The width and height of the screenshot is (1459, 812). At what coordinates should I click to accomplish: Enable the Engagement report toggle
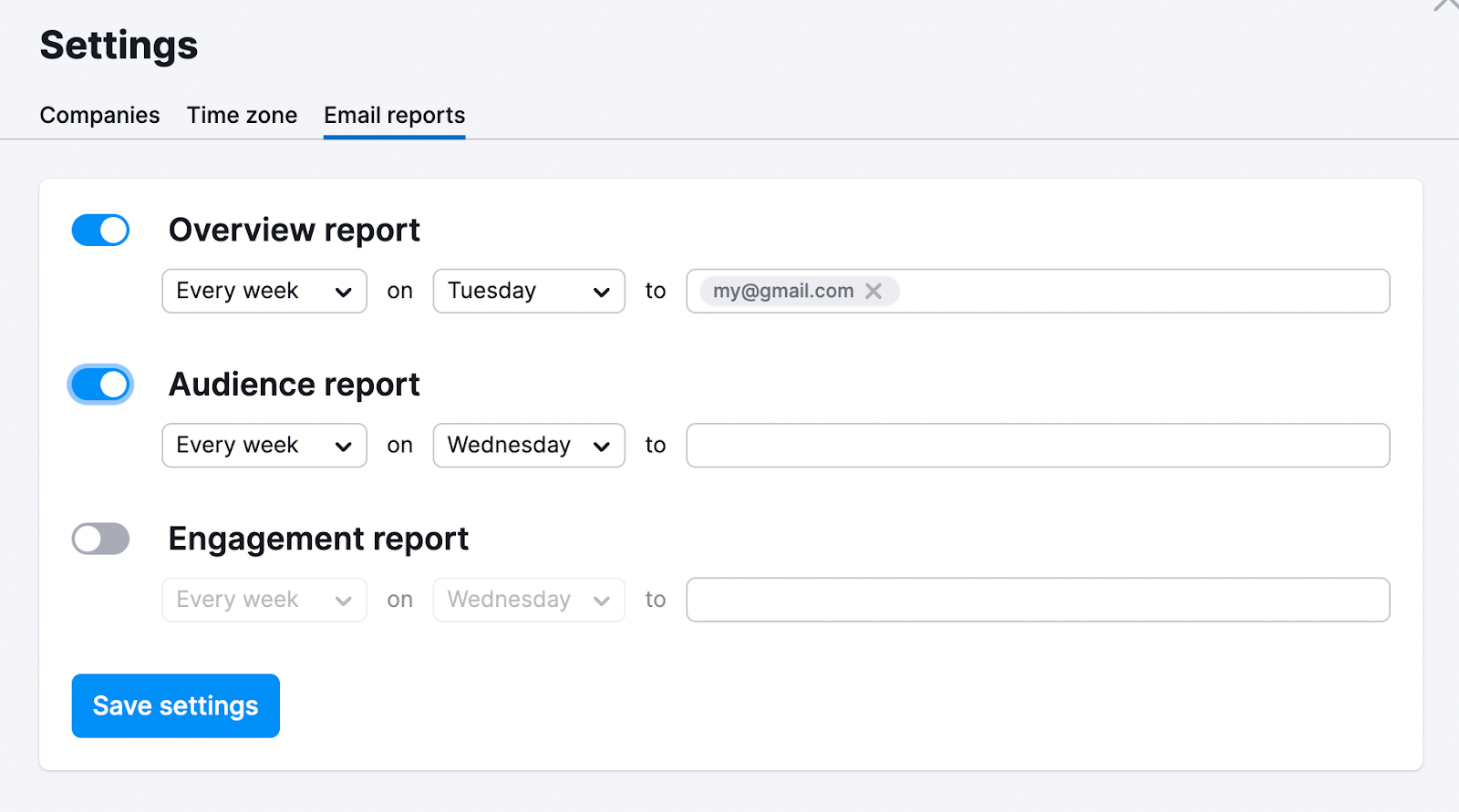100,540
